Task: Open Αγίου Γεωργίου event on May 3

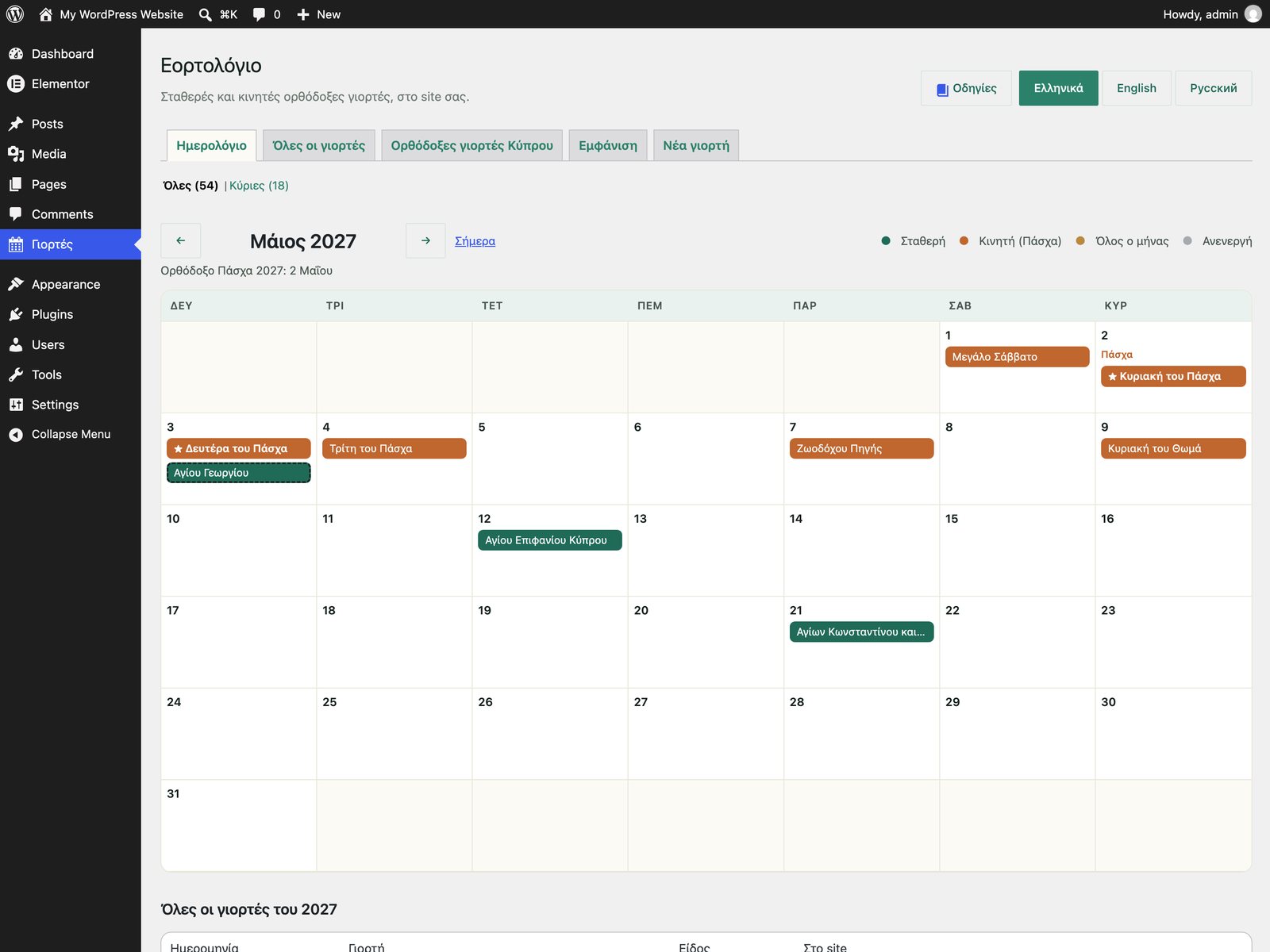Action: tap(238, 473)
